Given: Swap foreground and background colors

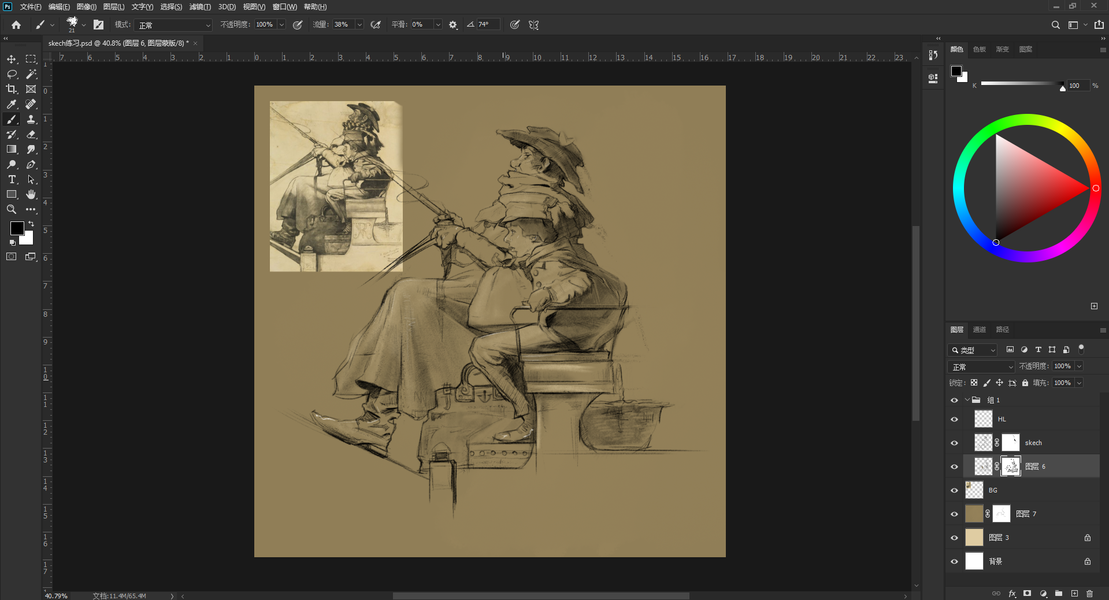Looking at the screenshot, I should coord(30,224).
